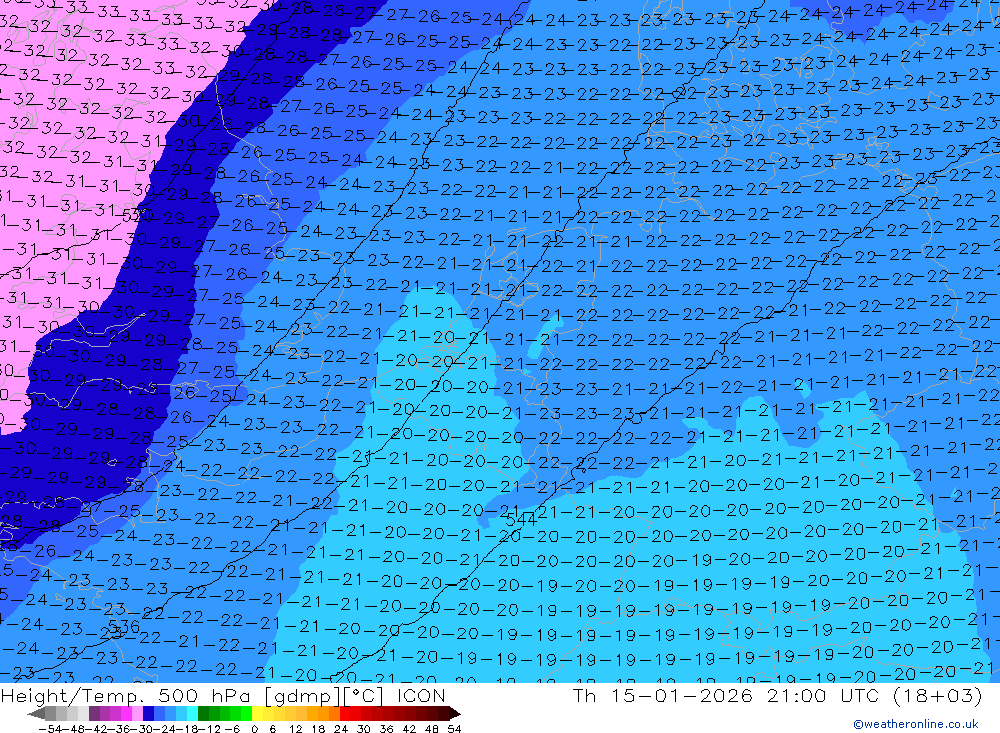Click the '-54' value on the legend scale

click(x=50, y=729)
